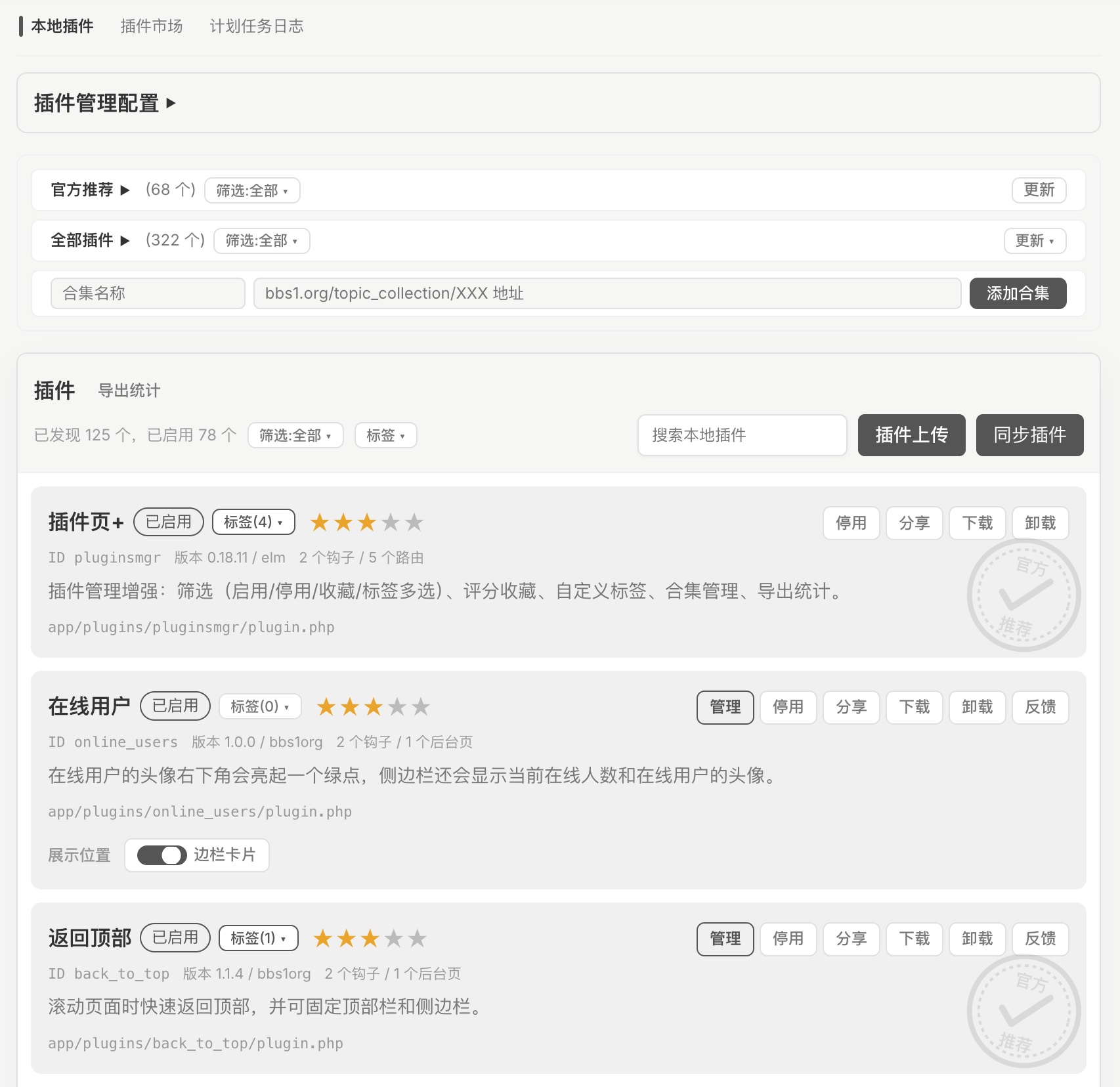Click 卸载 for 在线用户 plugin
The height and width of the screenshot is (1087, 1120).
point(978,708)
